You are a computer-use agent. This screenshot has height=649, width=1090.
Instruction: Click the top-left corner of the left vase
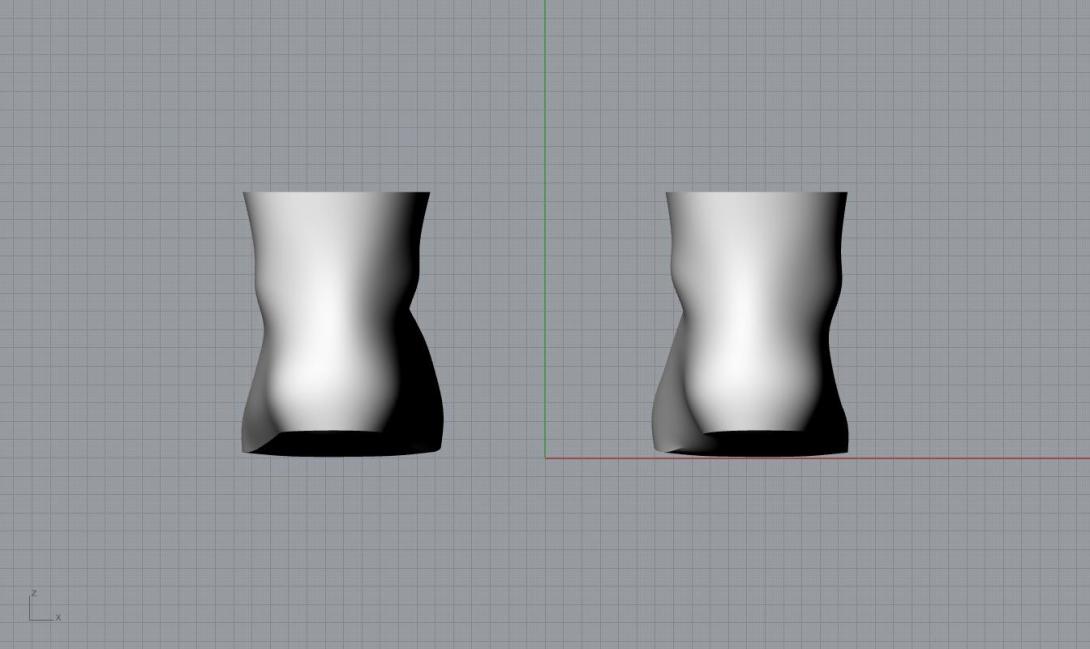click(245, 194)
